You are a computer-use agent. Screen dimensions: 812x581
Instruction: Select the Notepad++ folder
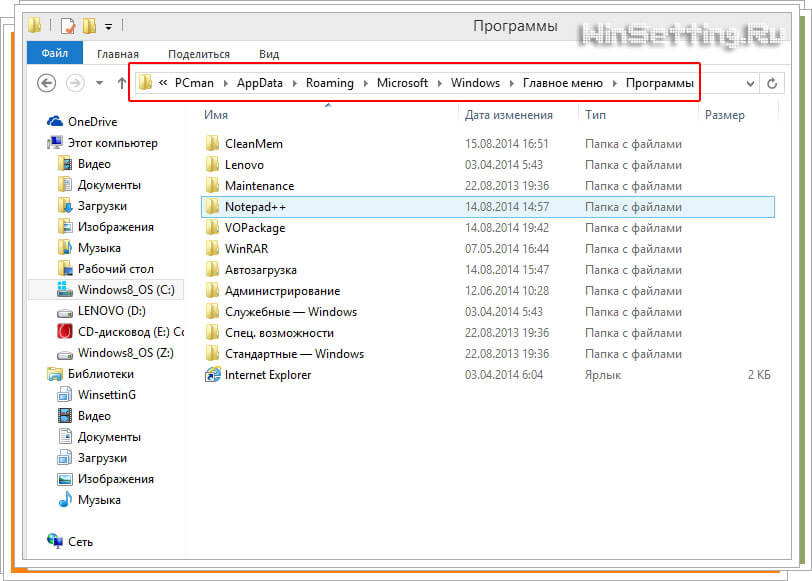256,206
